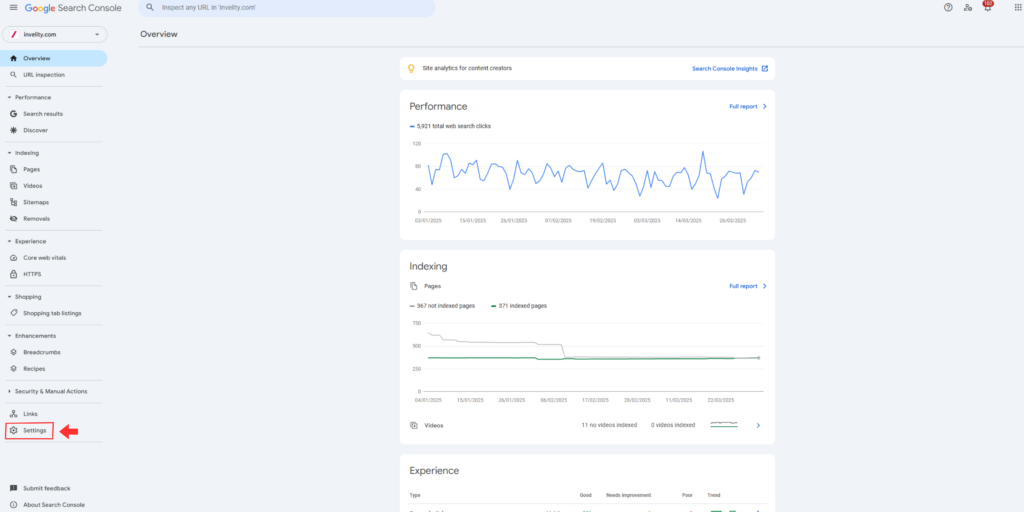Click About Search Console link
Viewport: 1024px width, 512px height.
click(54, 505)
